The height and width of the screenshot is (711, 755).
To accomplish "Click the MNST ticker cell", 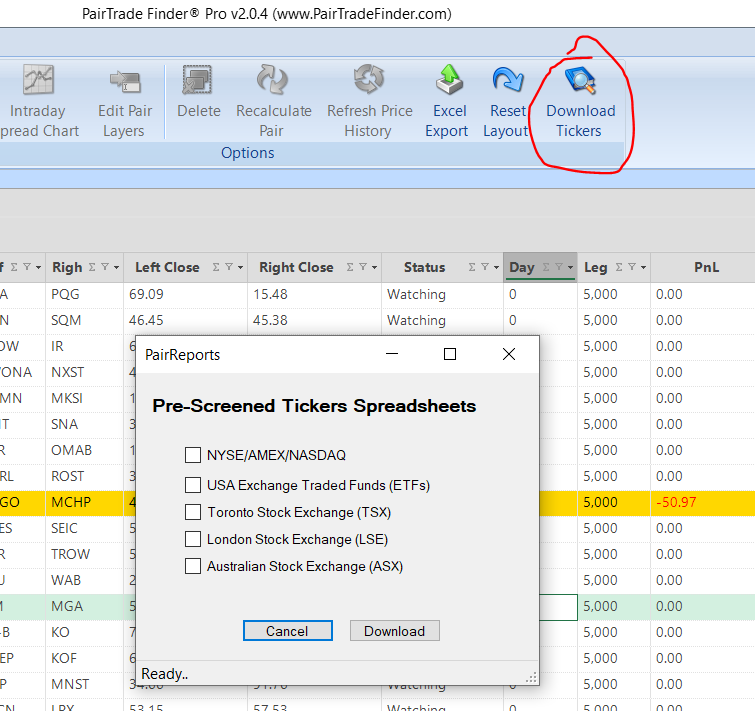I will 84,684.
